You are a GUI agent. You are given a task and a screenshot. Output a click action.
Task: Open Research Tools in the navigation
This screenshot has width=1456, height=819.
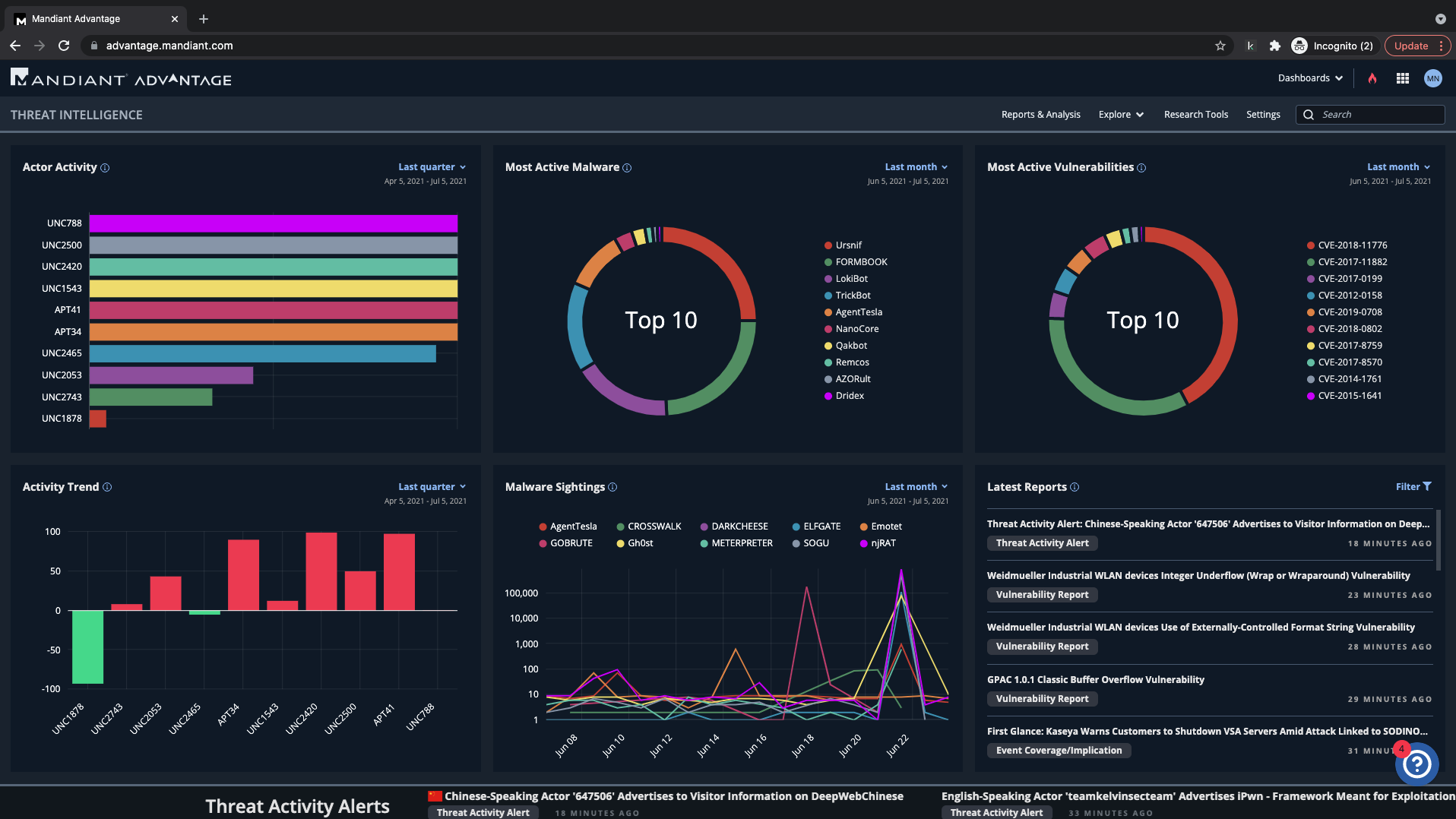pyautogui.click(x=1195, y=115)
